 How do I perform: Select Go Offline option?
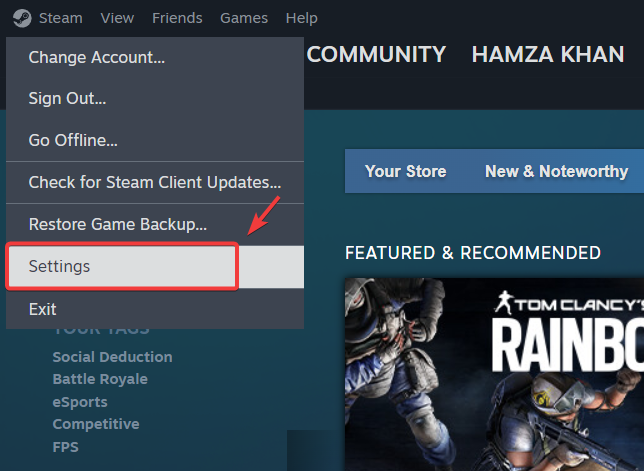(x=73, y=139)
